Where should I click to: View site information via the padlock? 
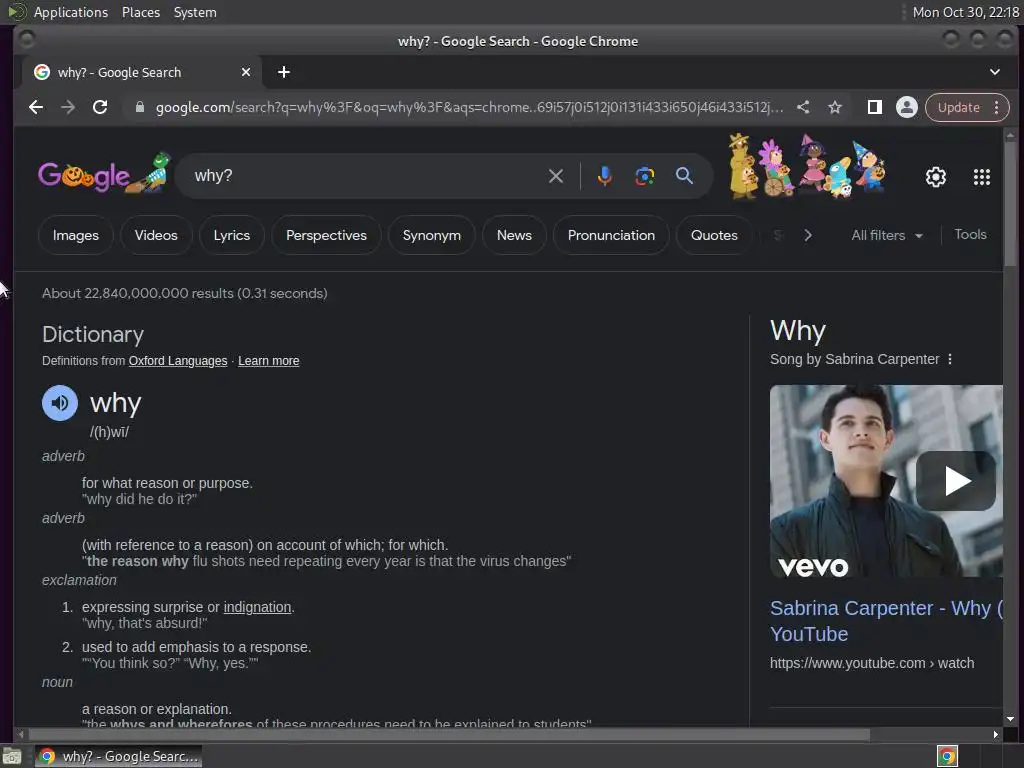pyautogui.click(x=139, y=107)
